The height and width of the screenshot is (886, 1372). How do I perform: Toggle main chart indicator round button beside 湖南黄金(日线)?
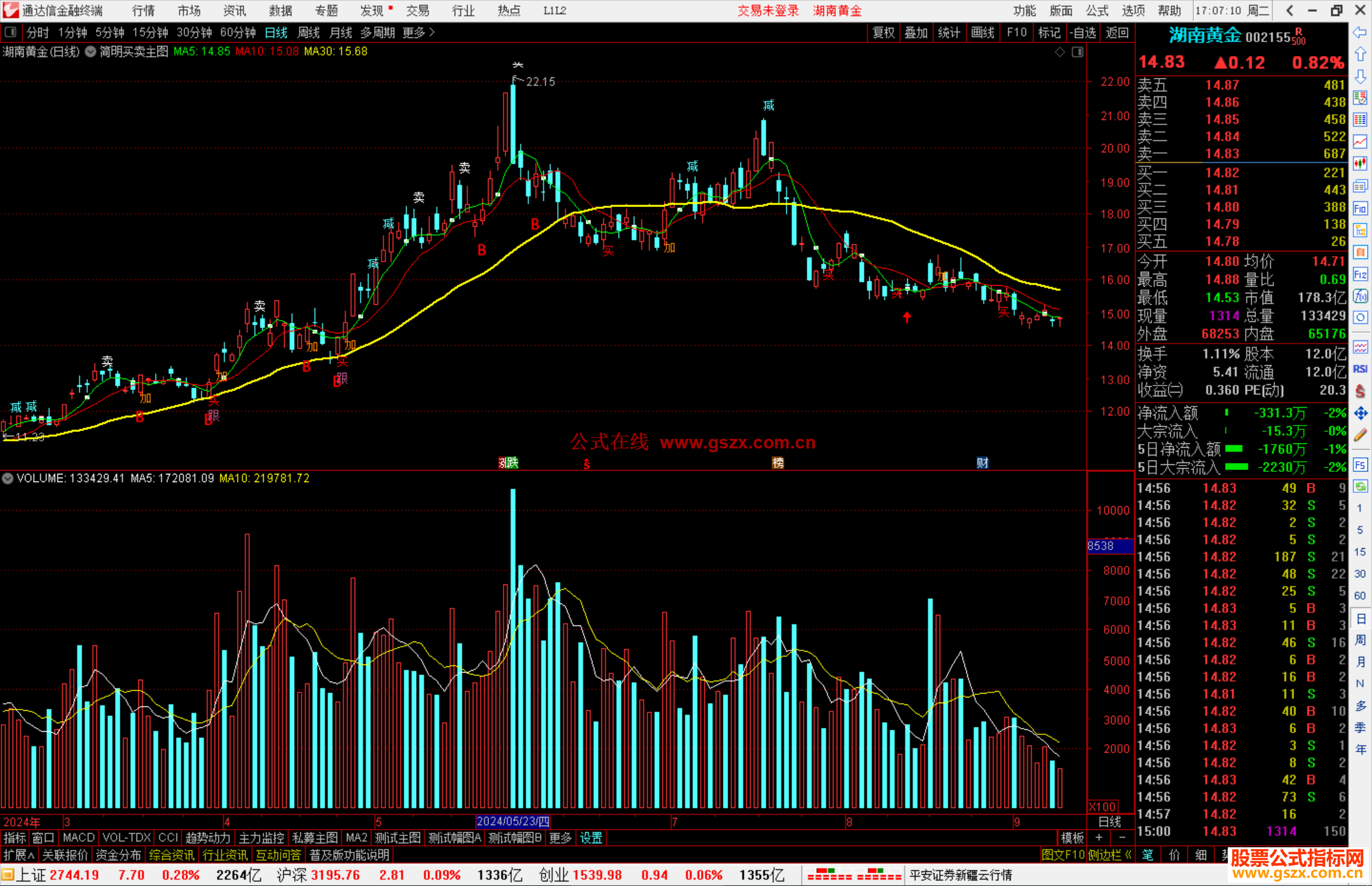pos(90,51)
